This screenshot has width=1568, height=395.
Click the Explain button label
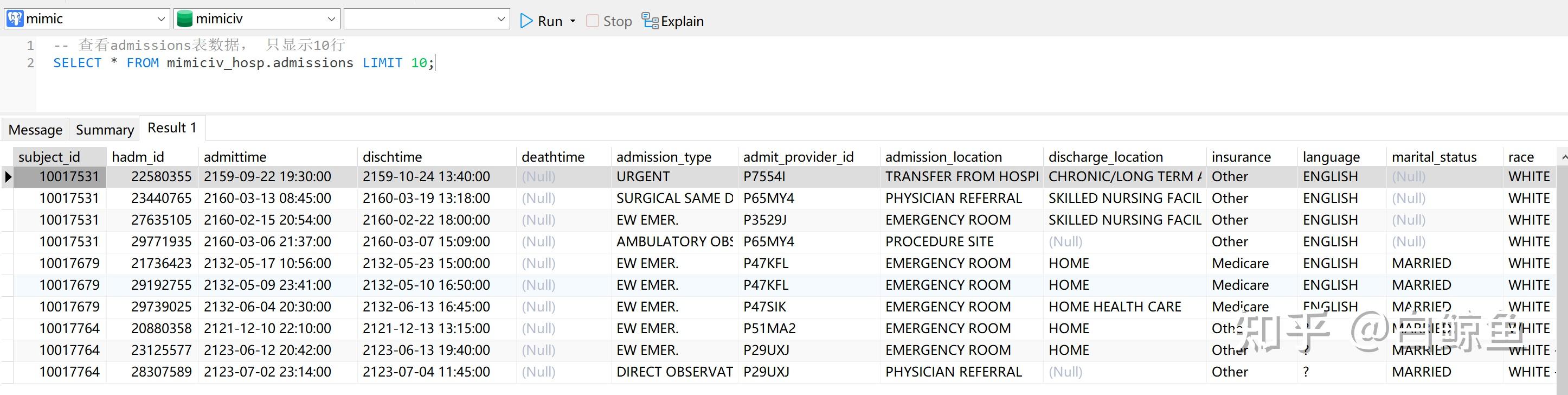click(682, 21)
